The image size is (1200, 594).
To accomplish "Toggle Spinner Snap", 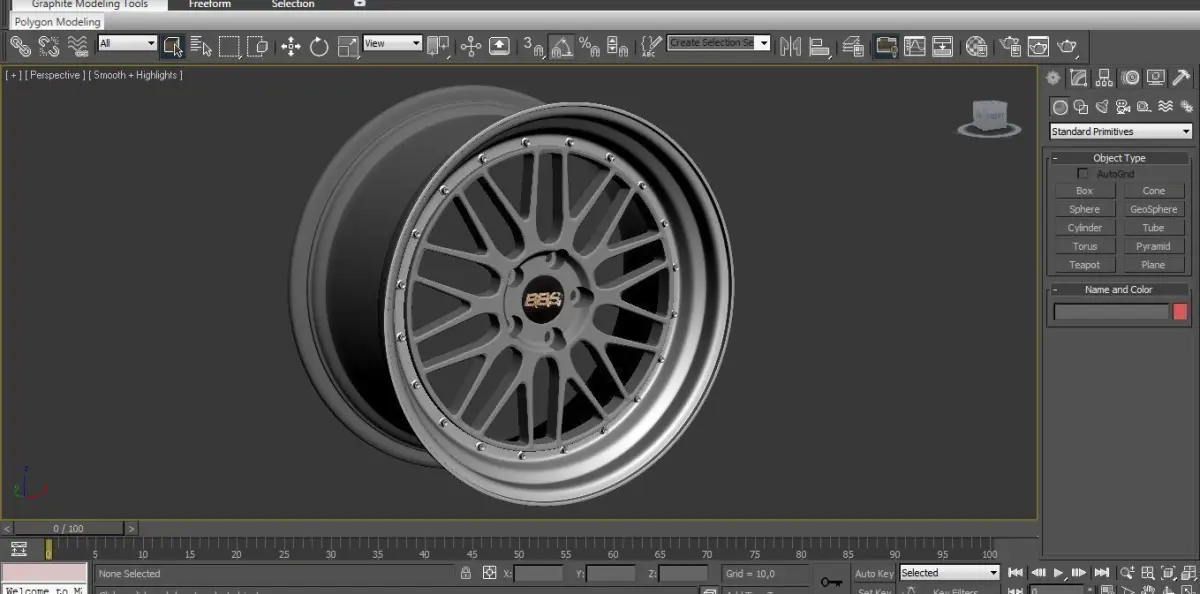I will click(617, 45).
